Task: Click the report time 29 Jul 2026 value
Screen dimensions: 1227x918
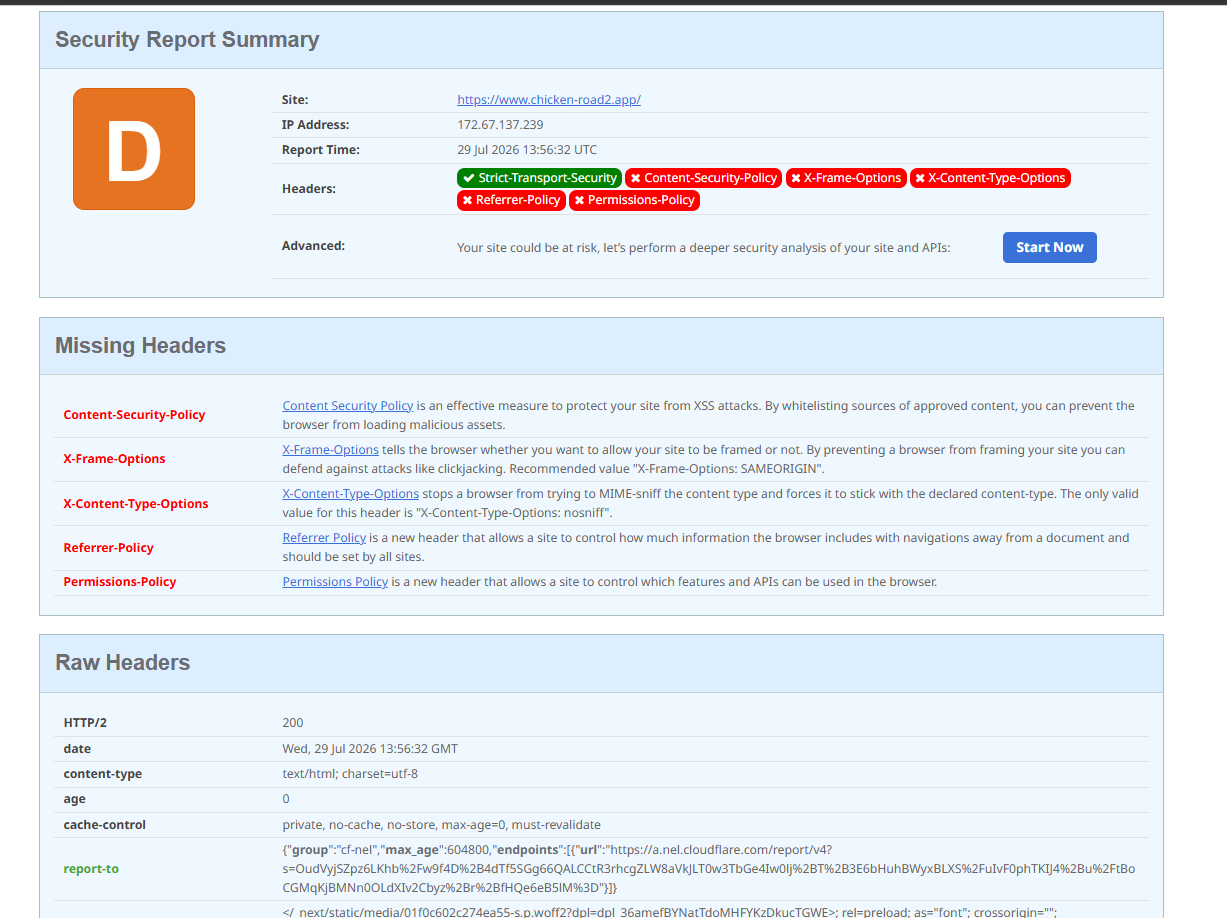Action: point(527,150)
